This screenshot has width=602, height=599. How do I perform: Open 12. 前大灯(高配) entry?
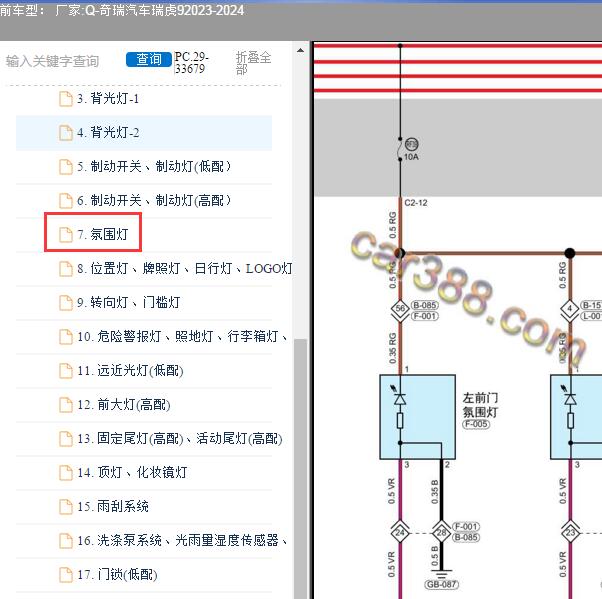124,404
